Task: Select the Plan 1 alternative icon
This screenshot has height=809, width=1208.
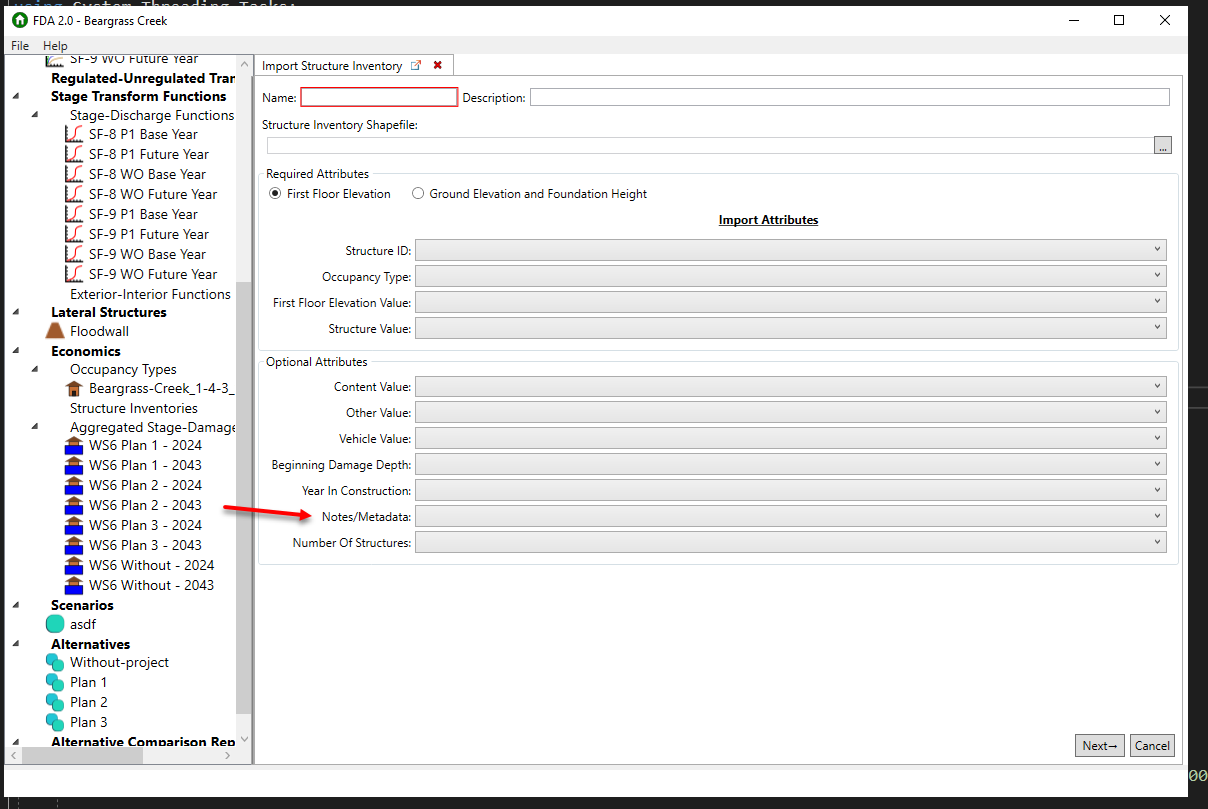Action: 56,682
